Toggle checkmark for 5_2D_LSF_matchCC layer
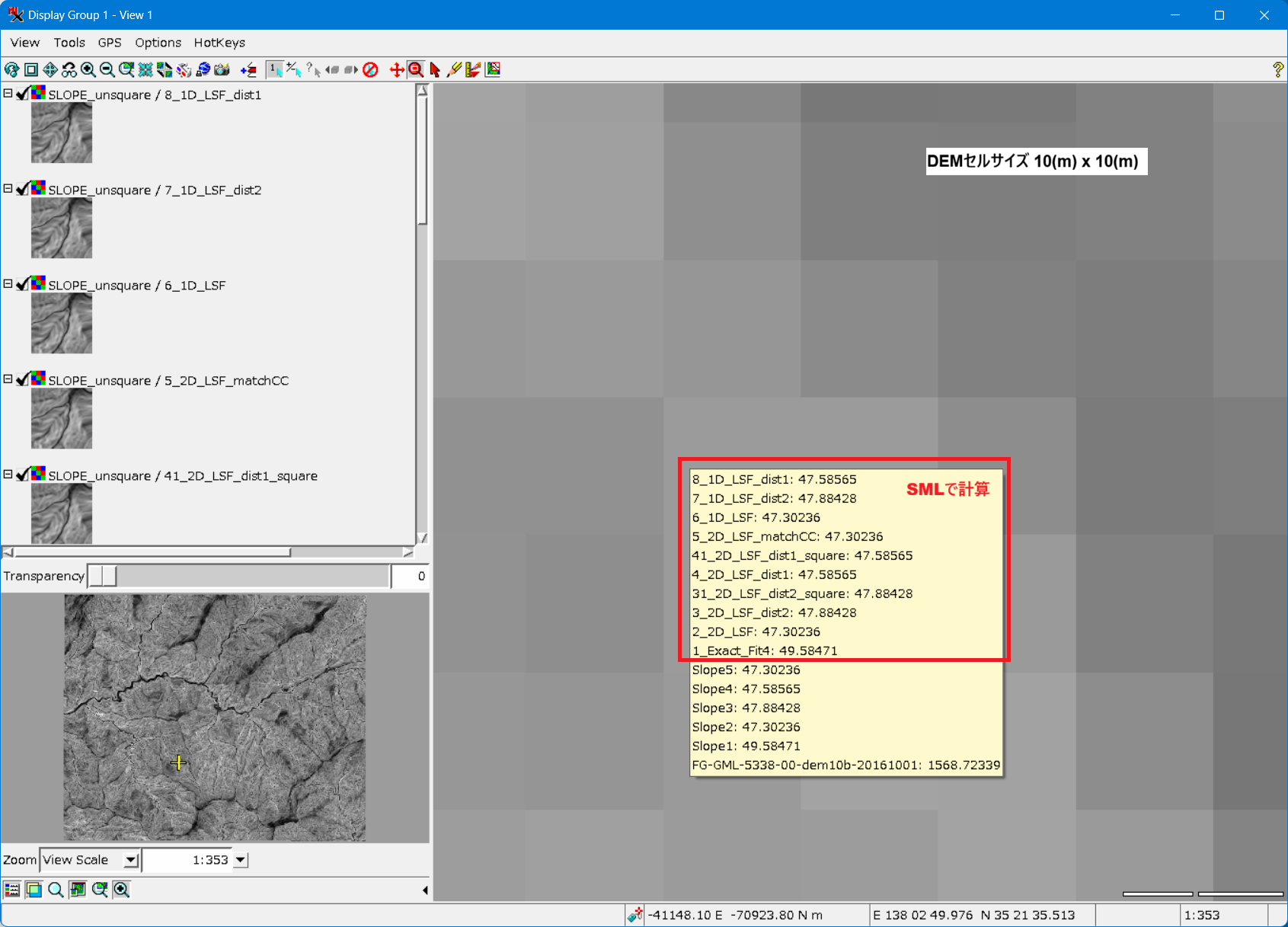 click(x=23, y=379)
